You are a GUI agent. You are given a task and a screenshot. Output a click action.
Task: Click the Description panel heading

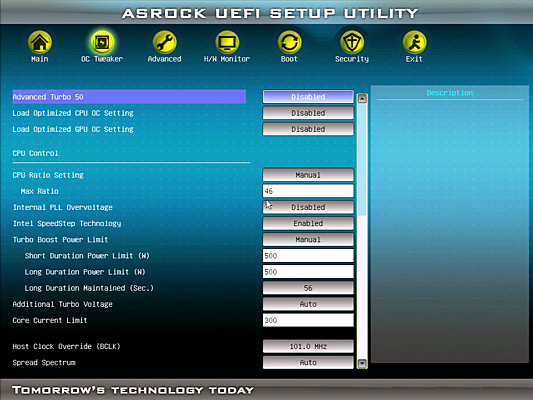pos(450,93)
